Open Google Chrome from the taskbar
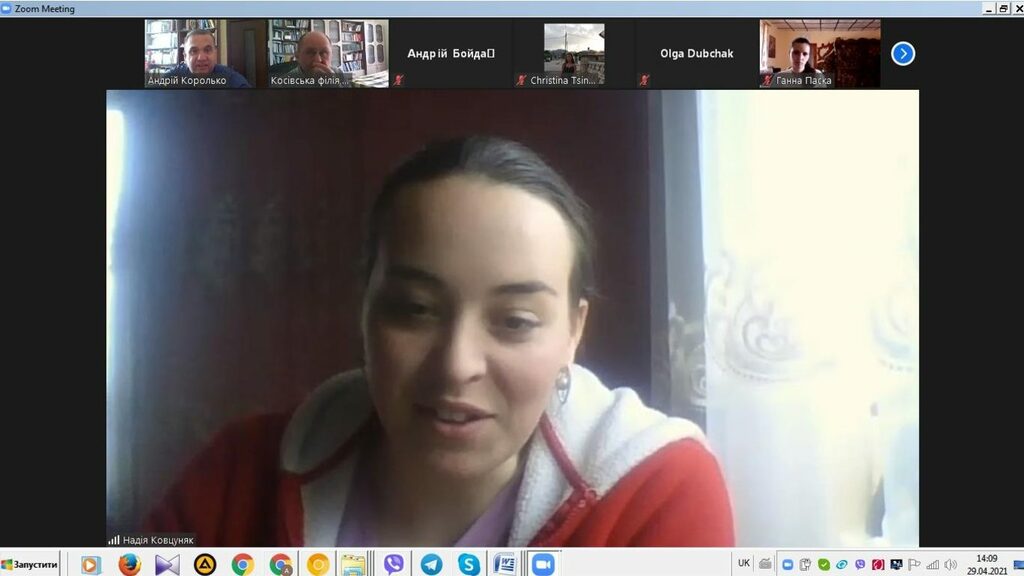 (x=243, y=564)
